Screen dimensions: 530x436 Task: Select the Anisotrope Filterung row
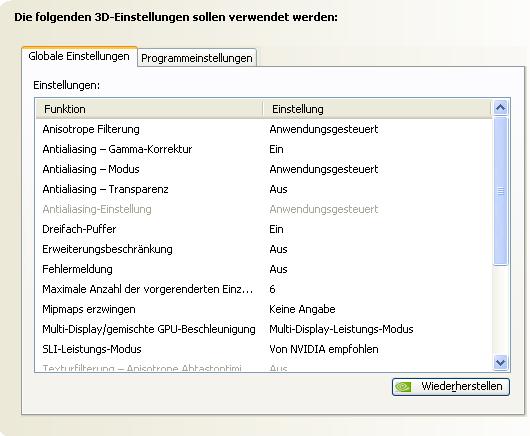tap(264, 129)
